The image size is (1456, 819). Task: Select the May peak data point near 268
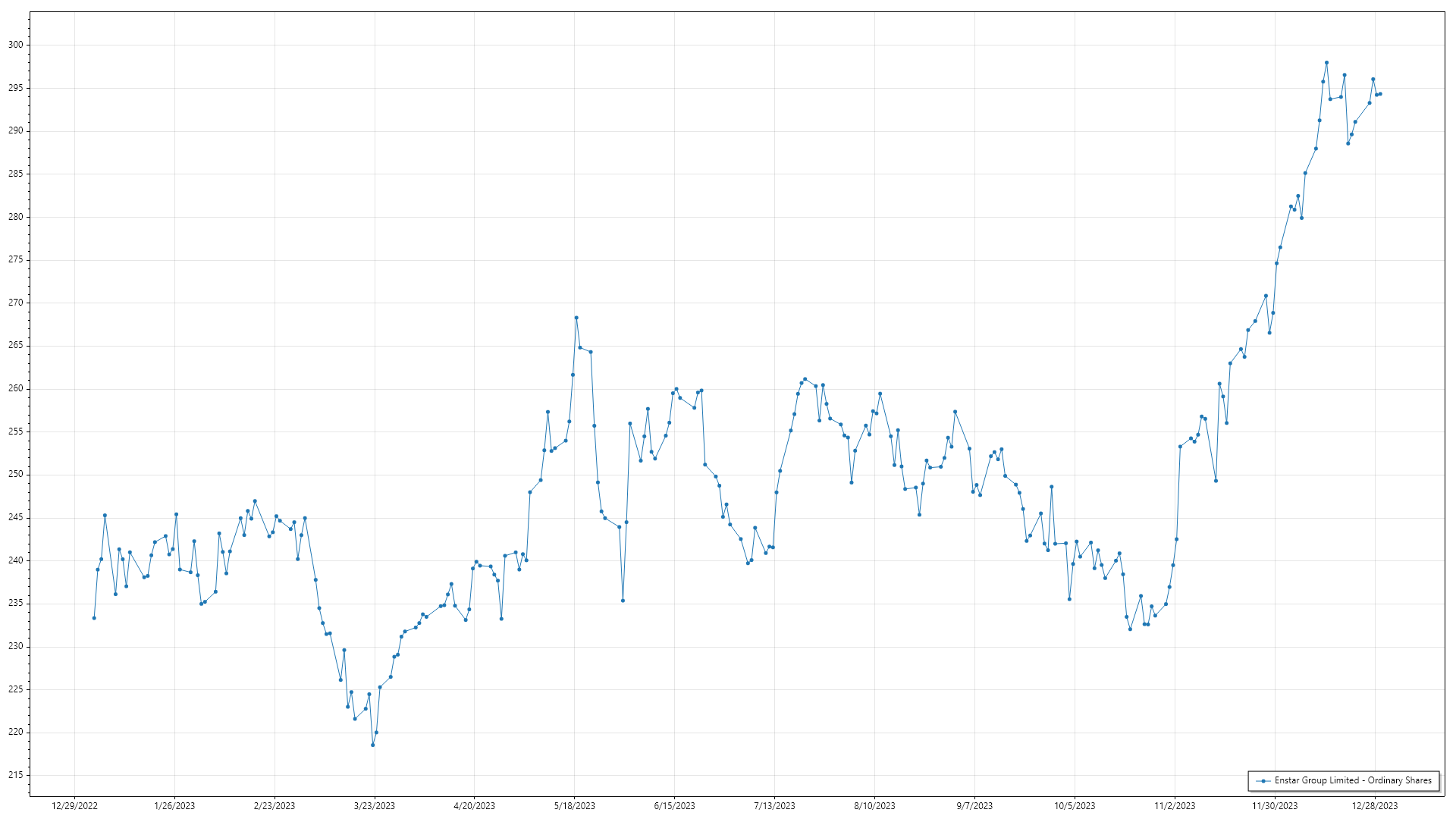[576, 318]
